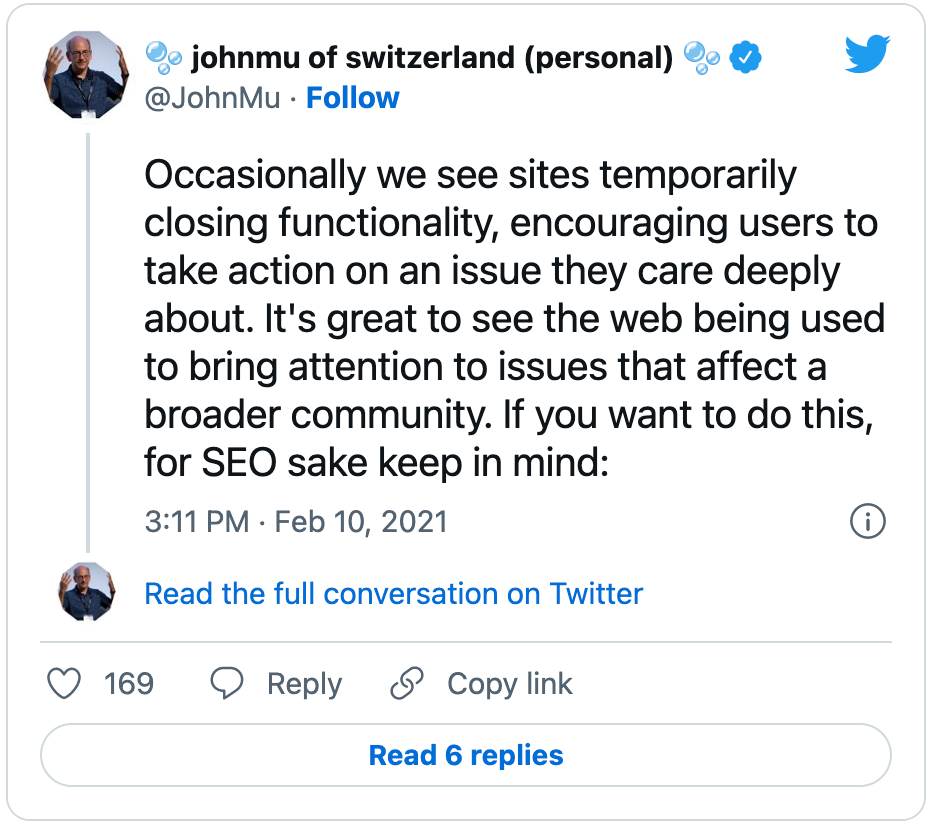This screenshot has width=932, height=826.
Task: Click the chain copy link icon
Action: [407, 683]
